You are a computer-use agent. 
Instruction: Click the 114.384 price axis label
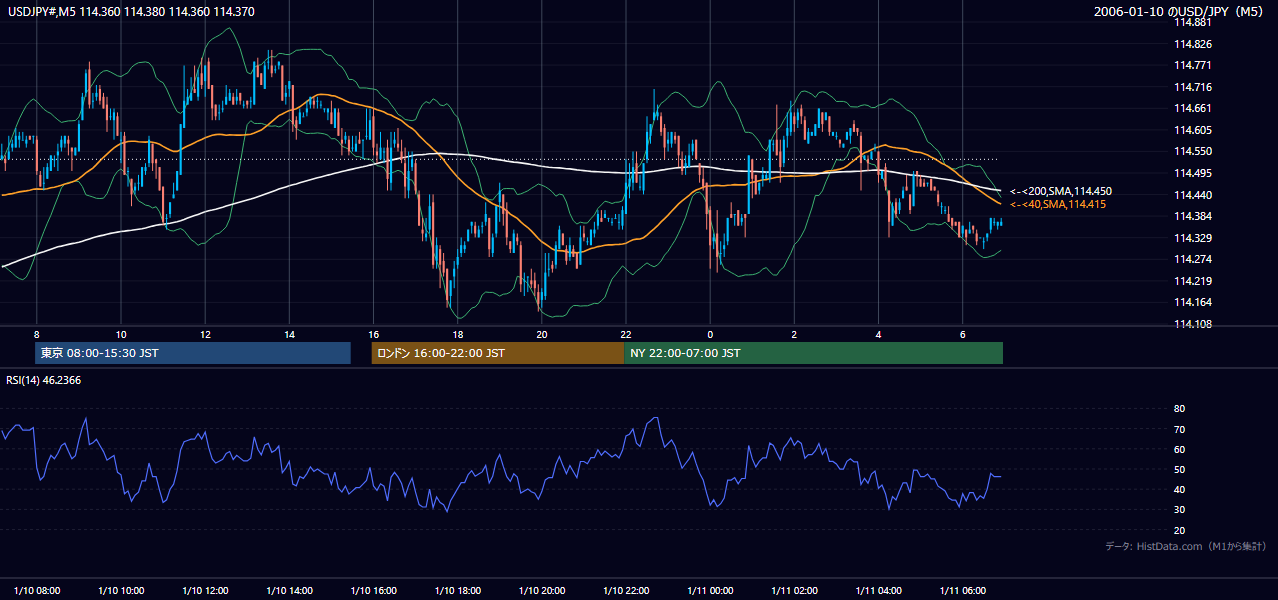(x=1192, y=216)
